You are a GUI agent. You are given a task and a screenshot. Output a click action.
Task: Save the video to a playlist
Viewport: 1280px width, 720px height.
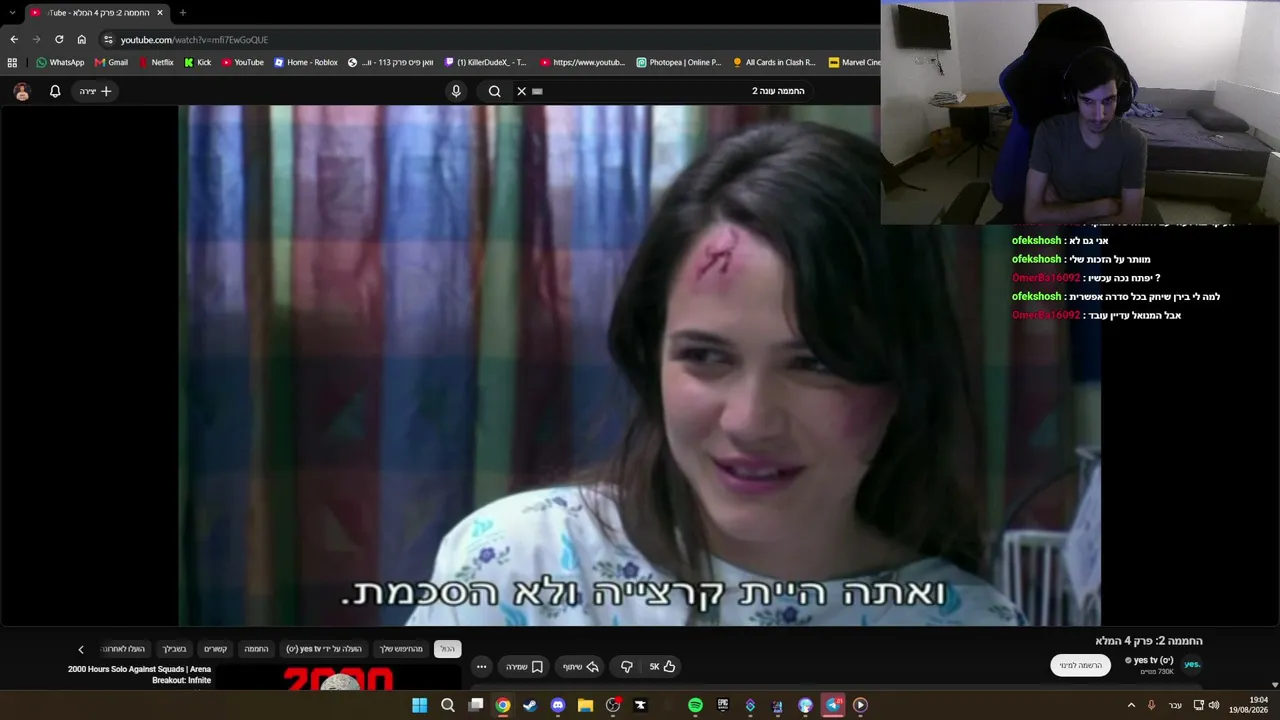pyautogui.click(x=524, y=667)
